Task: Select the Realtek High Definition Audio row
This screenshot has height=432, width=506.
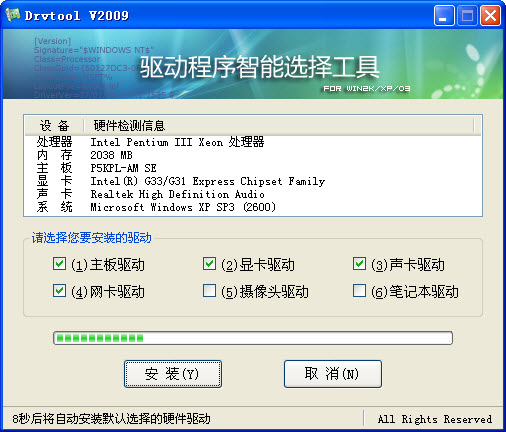Action: pyautogui.click(x=253, y=194)
